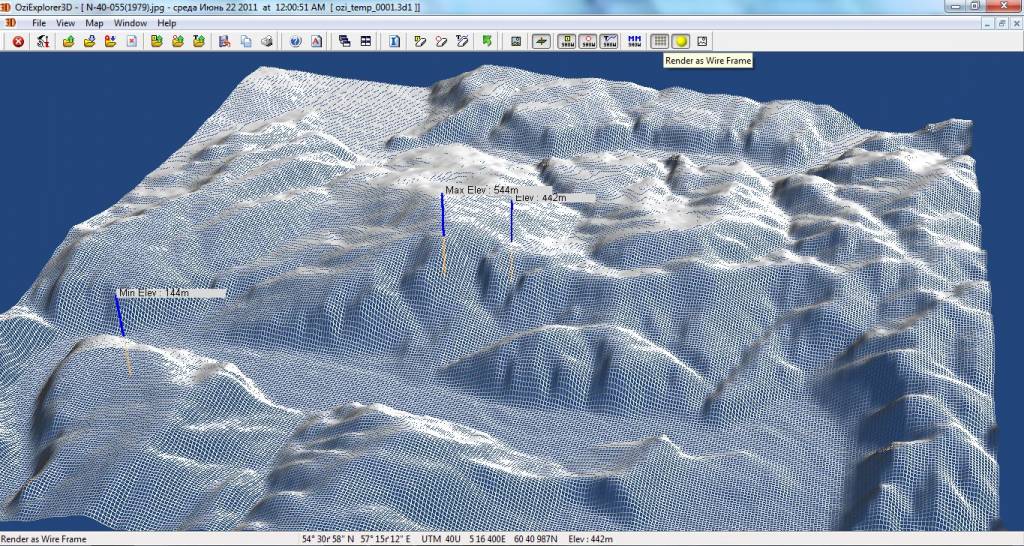Click the blue info 'i' toolbar icon
Image resolution: width=1024 pixels, height=546 pixels.
394,41
